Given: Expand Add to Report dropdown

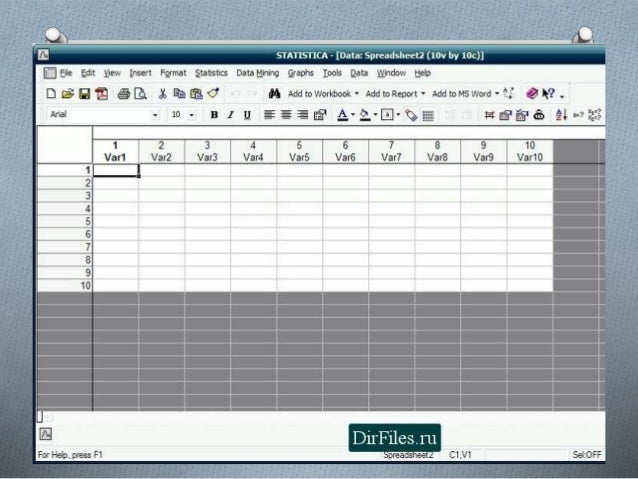Looking at the screenshot, I should click(423, 94).
